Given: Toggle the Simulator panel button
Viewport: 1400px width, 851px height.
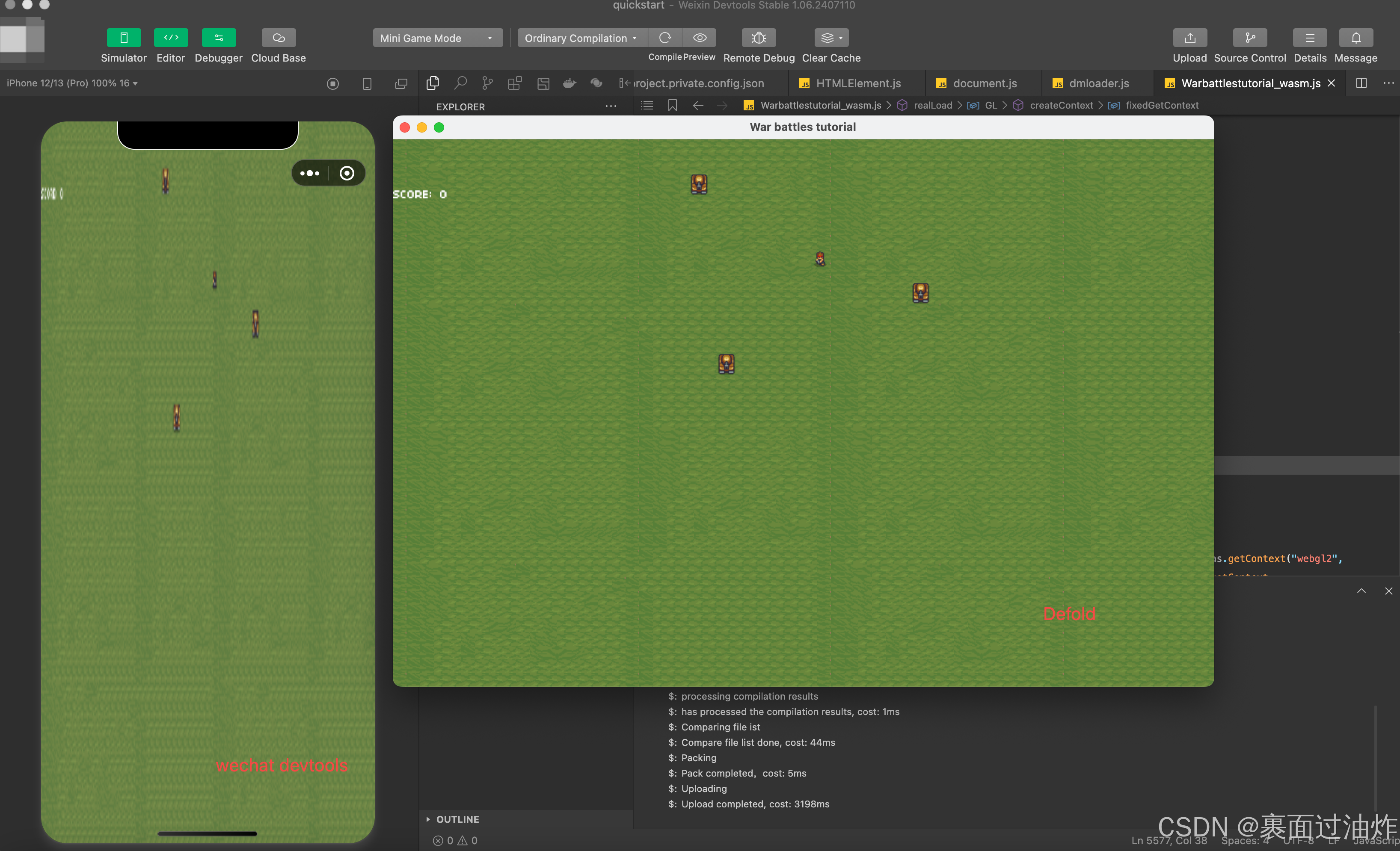Looking at the screenshot, I should [123, 38].
